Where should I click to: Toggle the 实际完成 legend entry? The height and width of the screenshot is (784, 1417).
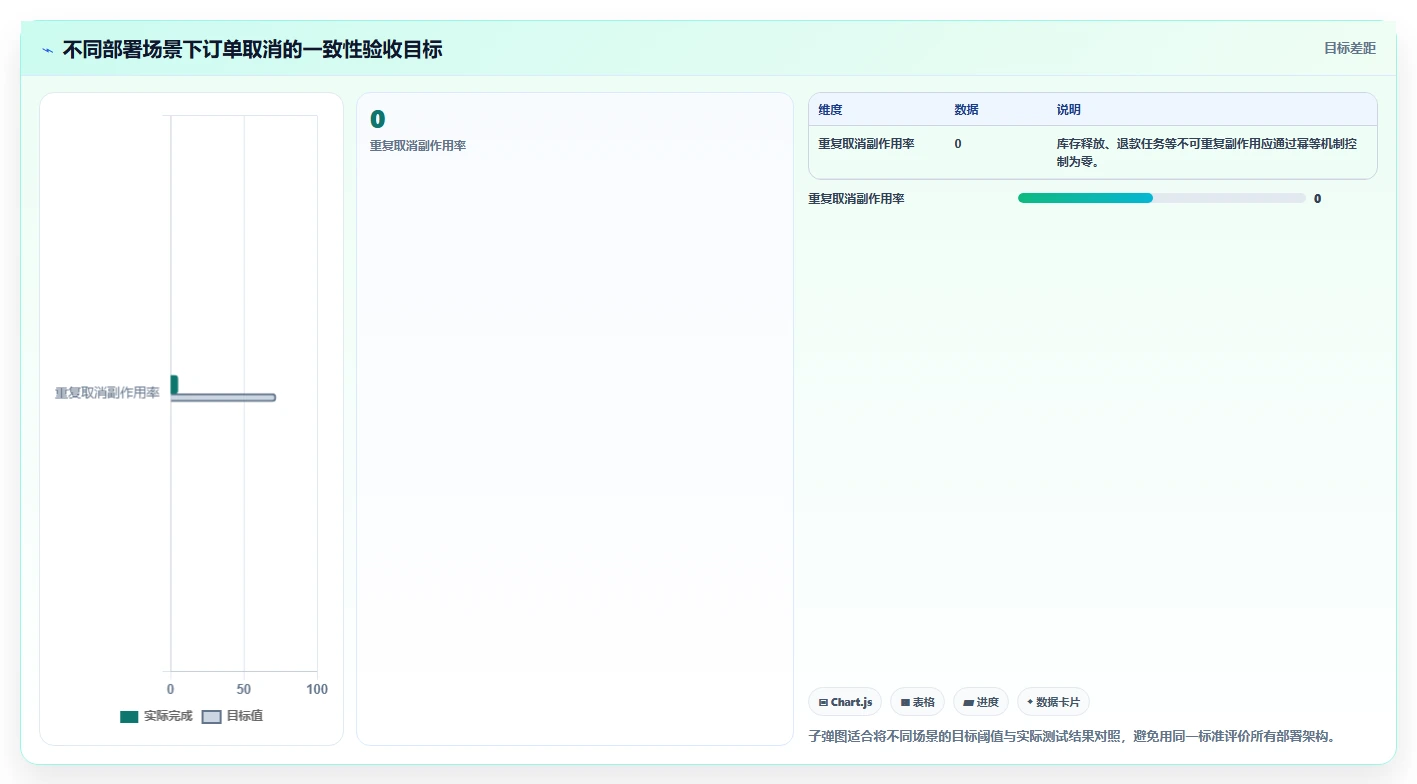(x=156, y=716)
